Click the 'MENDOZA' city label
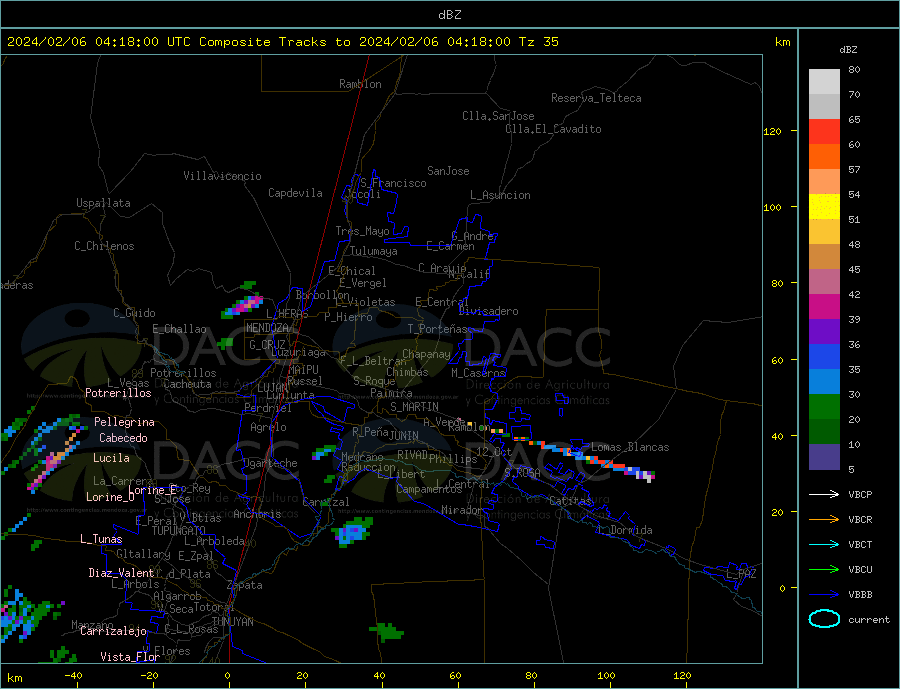This screenshot has width=900, height=689. (267, 328)
